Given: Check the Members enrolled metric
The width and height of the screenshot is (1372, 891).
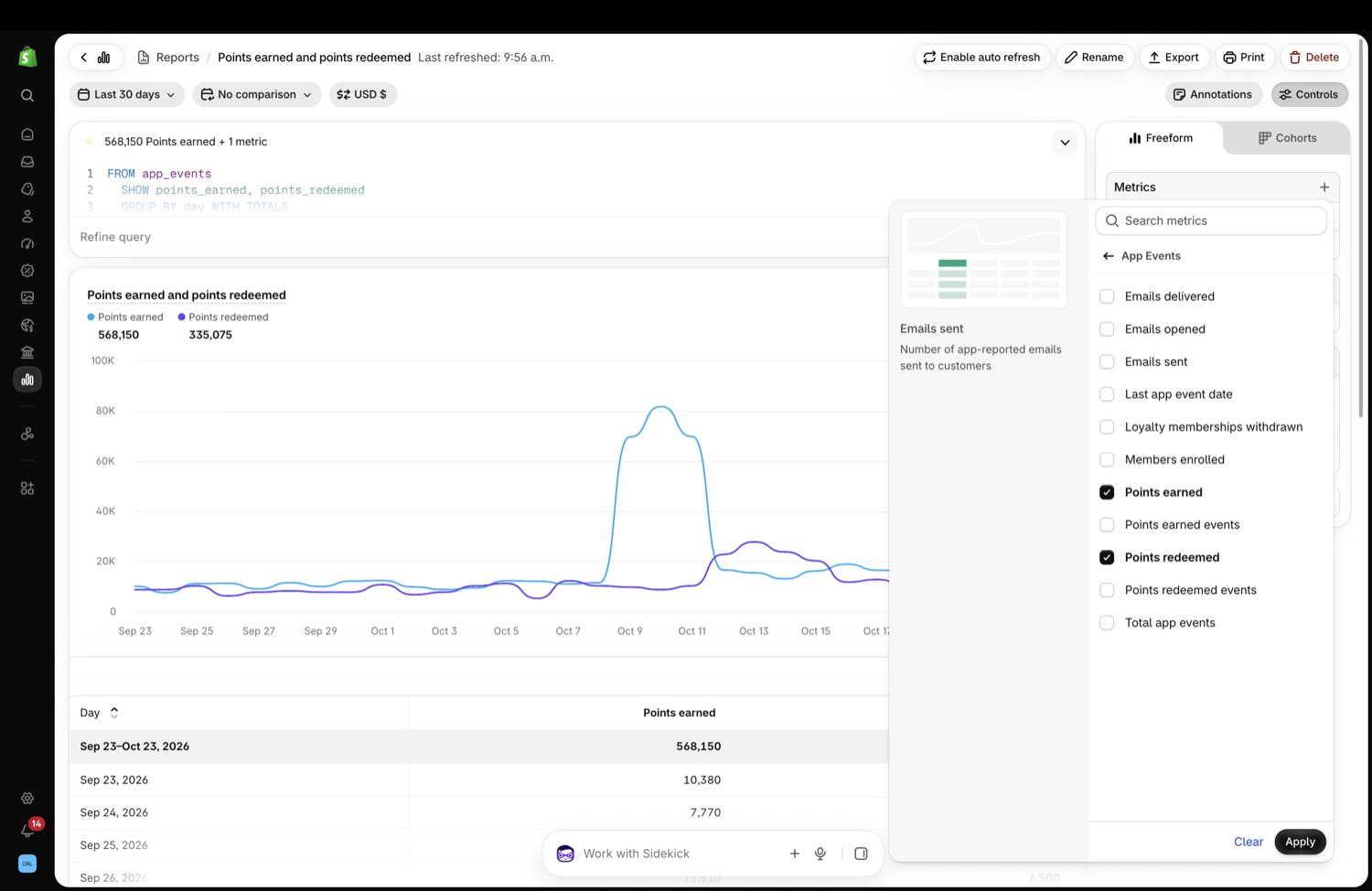Looking at the screenshot, I should pyautogui.click(x=1107, y=459).
